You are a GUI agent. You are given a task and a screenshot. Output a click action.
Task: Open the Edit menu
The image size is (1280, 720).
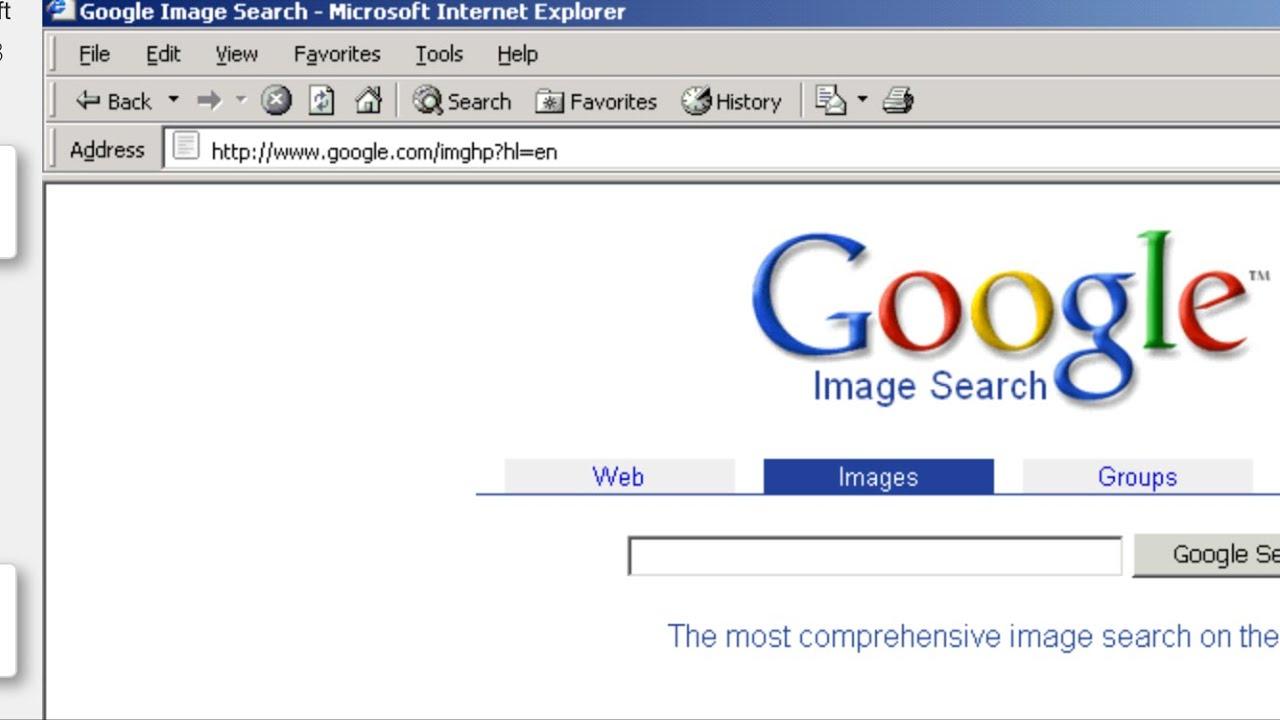[163, 54]
